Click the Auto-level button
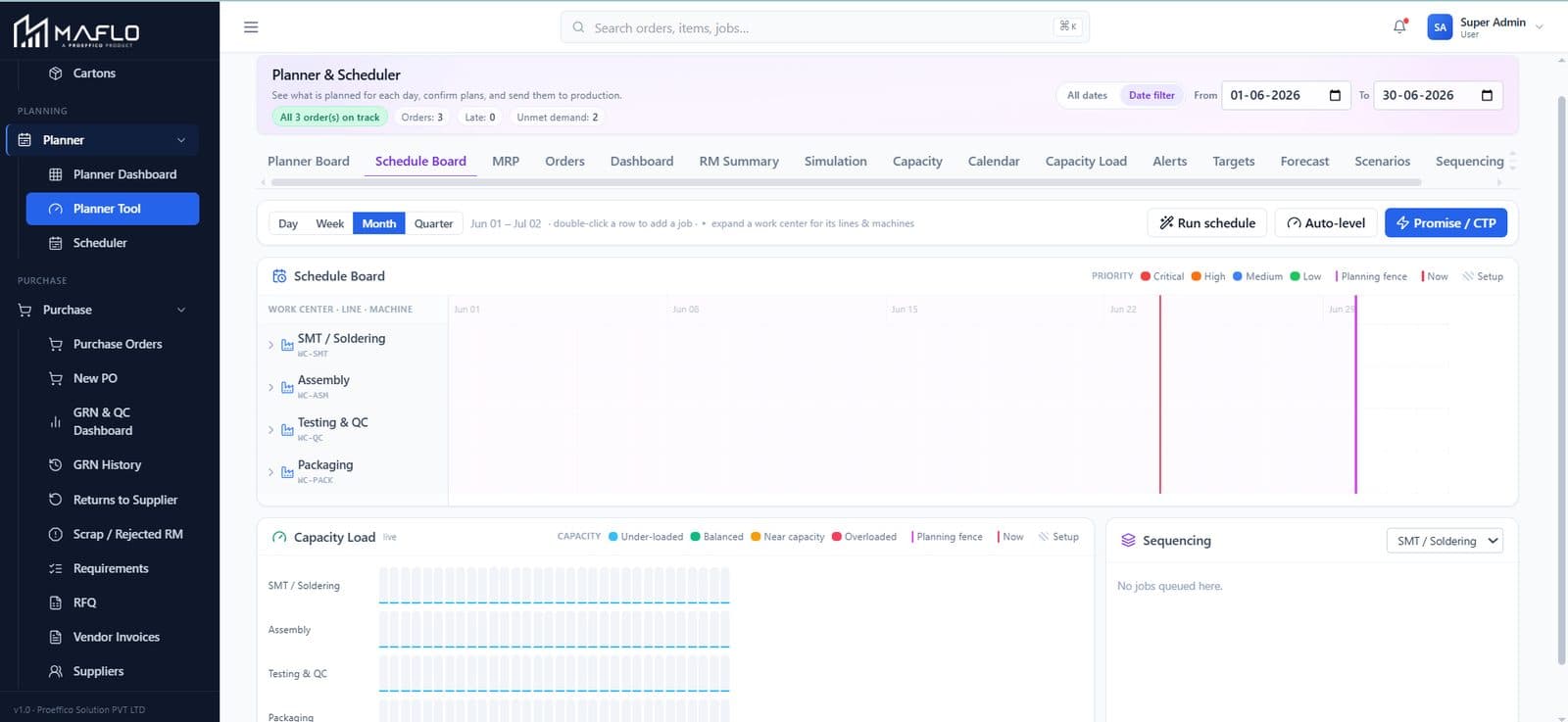The width and height of the screenshot is (1568, 722). click(x=1326, y=223)
